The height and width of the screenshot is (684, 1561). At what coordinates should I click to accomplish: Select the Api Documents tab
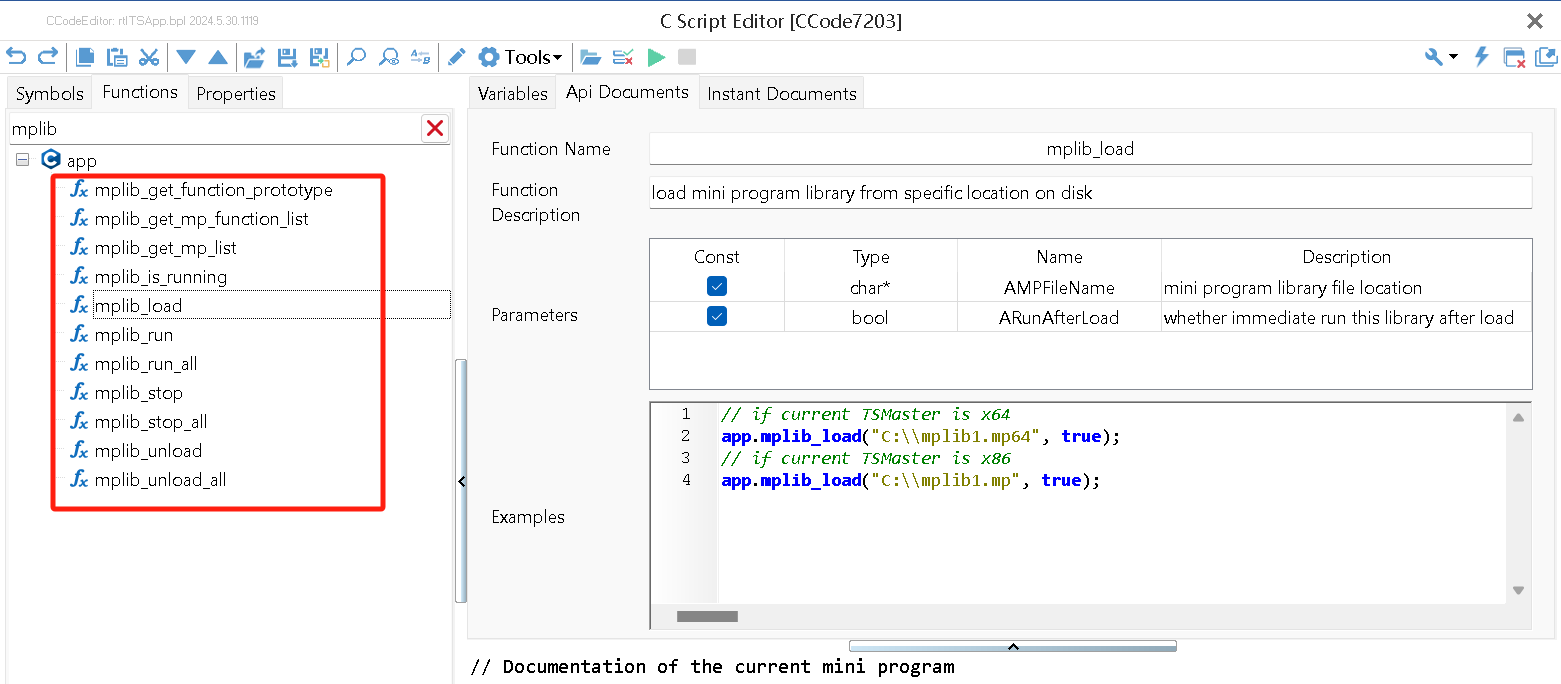[x=627, y=92]
